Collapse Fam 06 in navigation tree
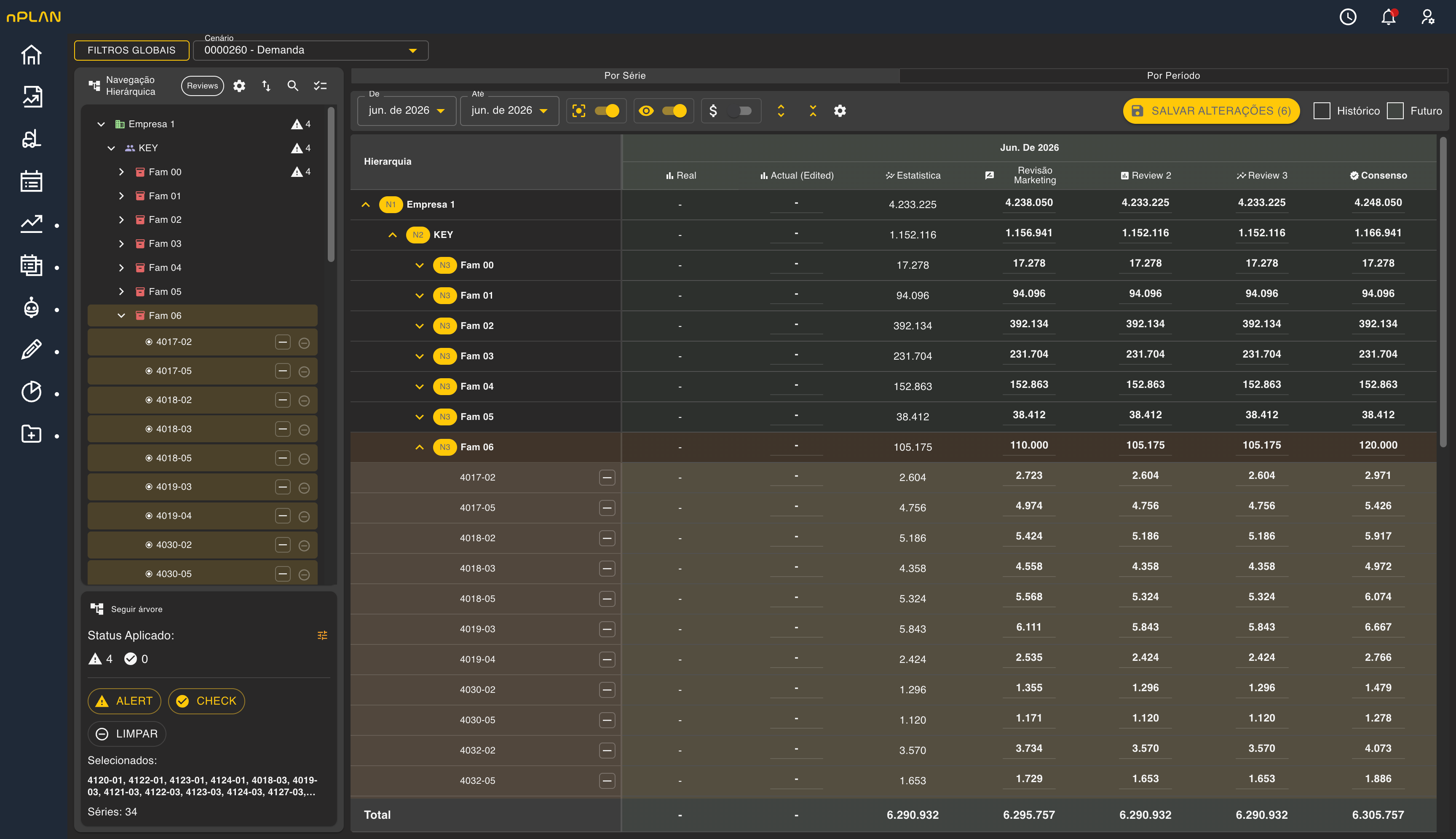Screen dimensions: 1456x839 (121, 316)
